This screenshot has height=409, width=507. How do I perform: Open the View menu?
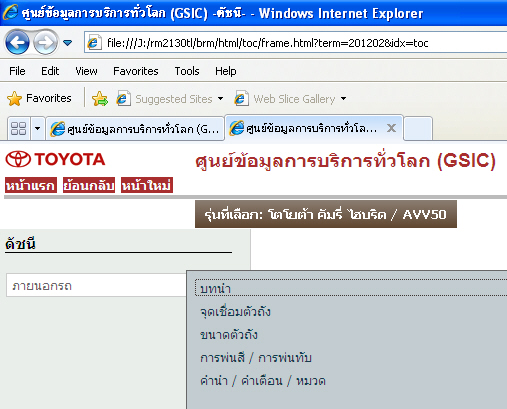[x=86, y=71]
